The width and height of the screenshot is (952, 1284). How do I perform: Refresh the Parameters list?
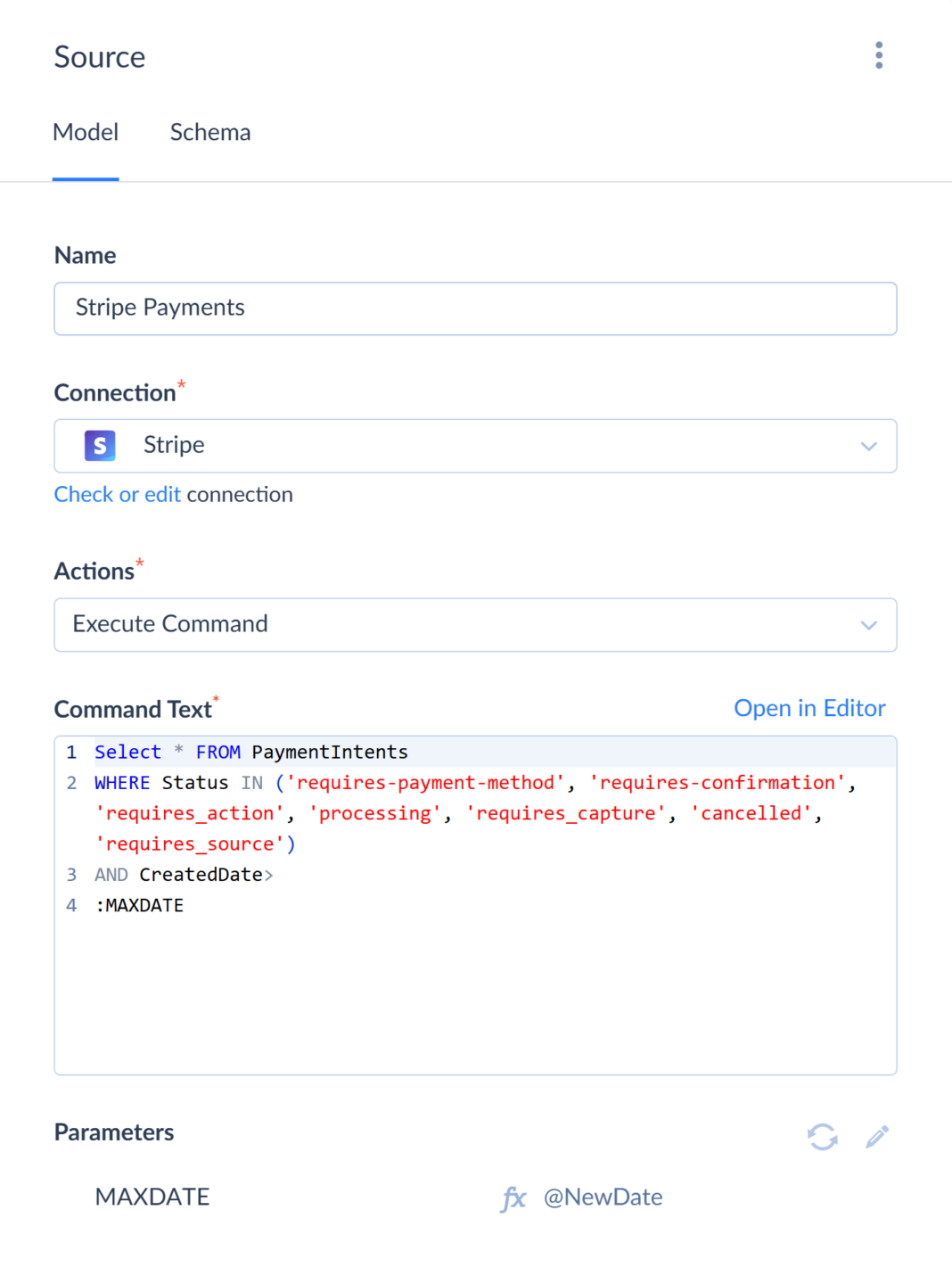point(822,1137)
